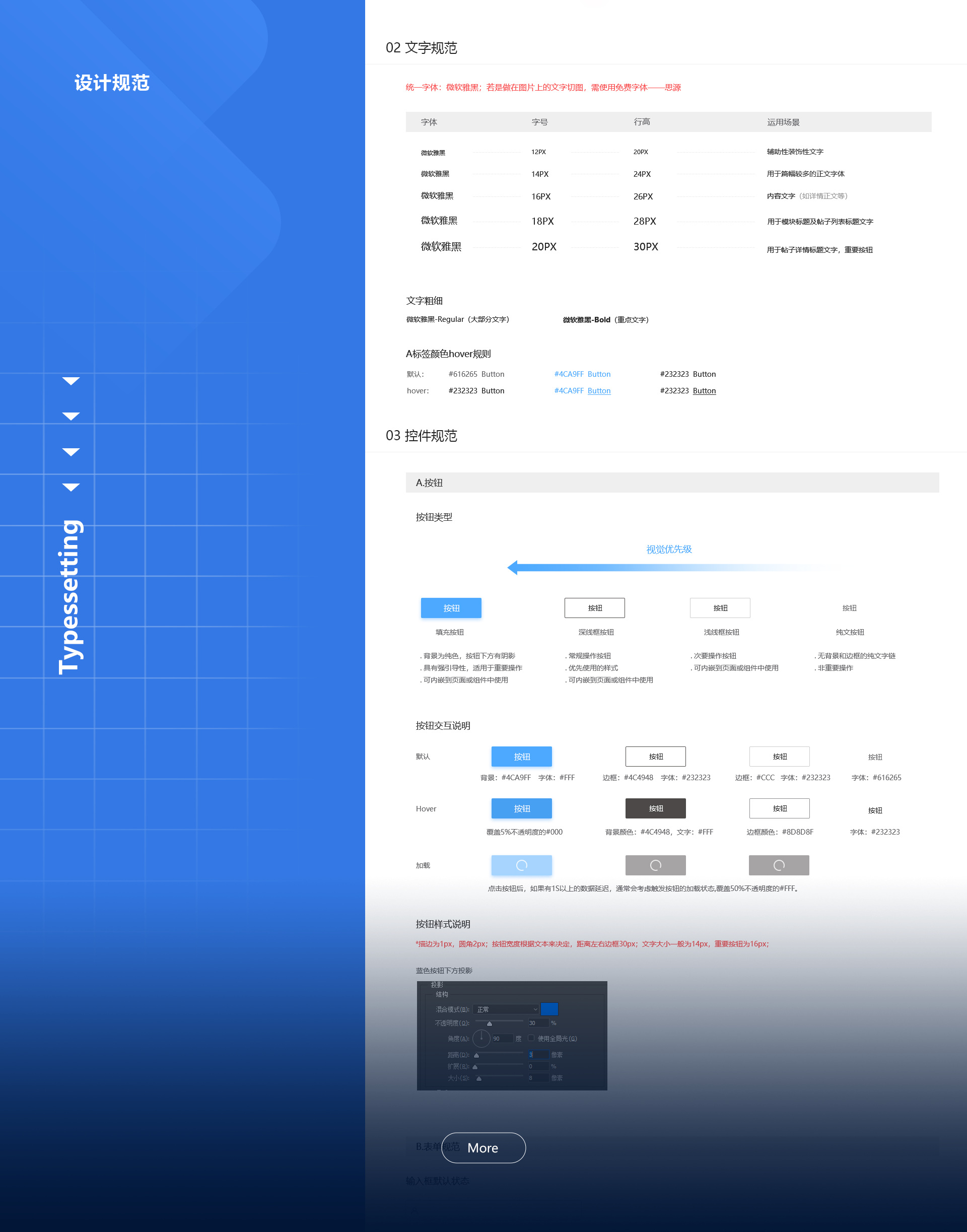Click the bottom white down-arrow triangle
Image resolution: width=967 pixels, height=1232 pixels.
pos(71,487)
